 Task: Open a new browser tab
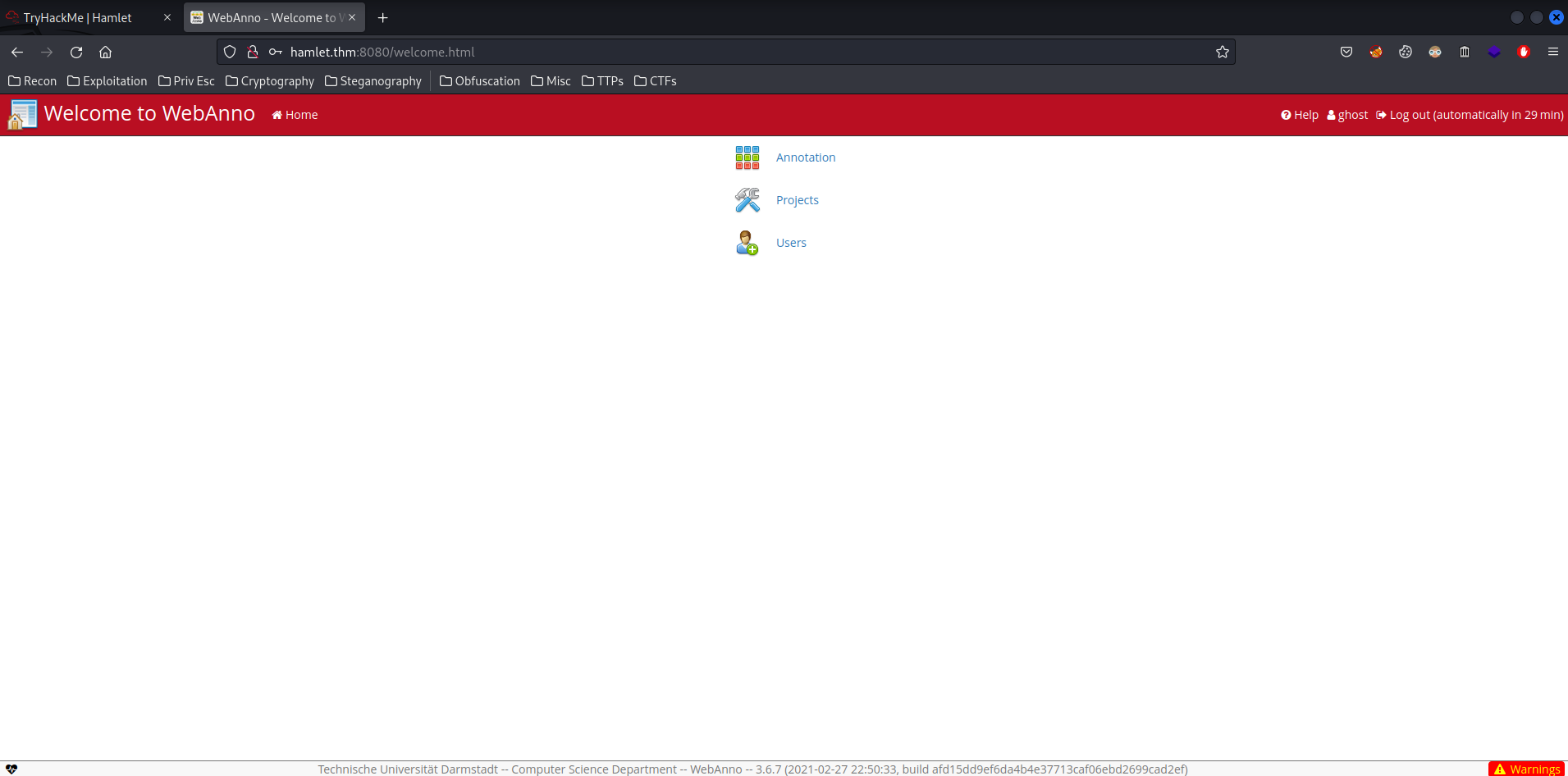pos(382,17)
